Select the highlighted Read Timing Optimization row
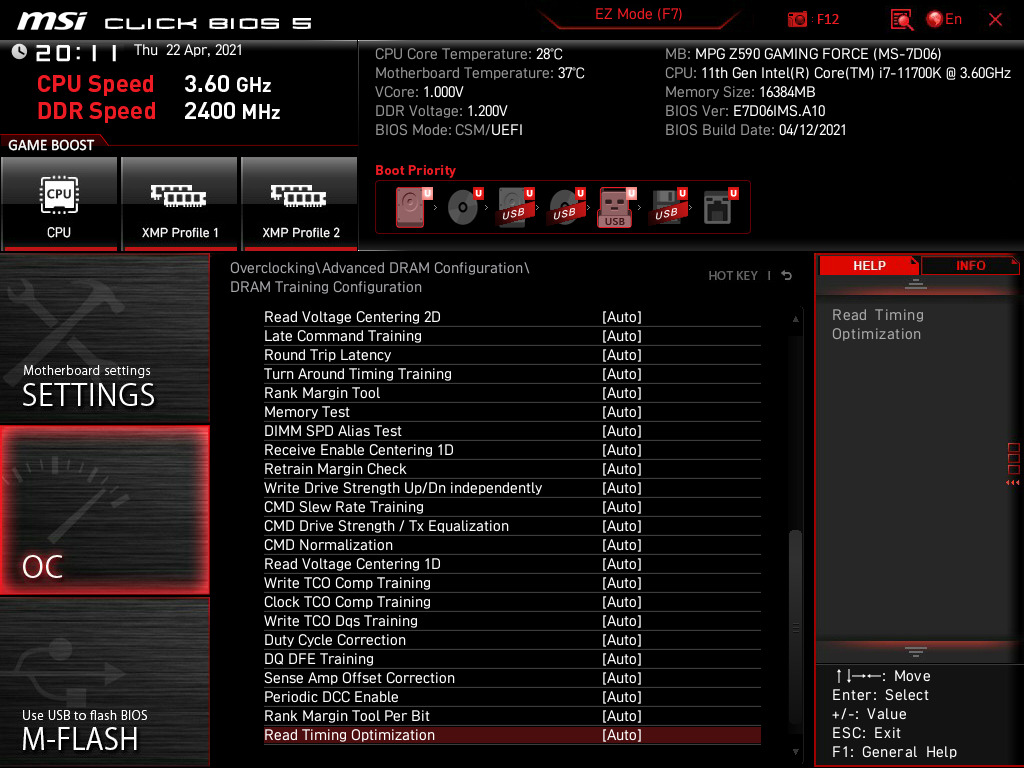The width and height of the screenshot is (1024, 768). [x=512, y=735]
